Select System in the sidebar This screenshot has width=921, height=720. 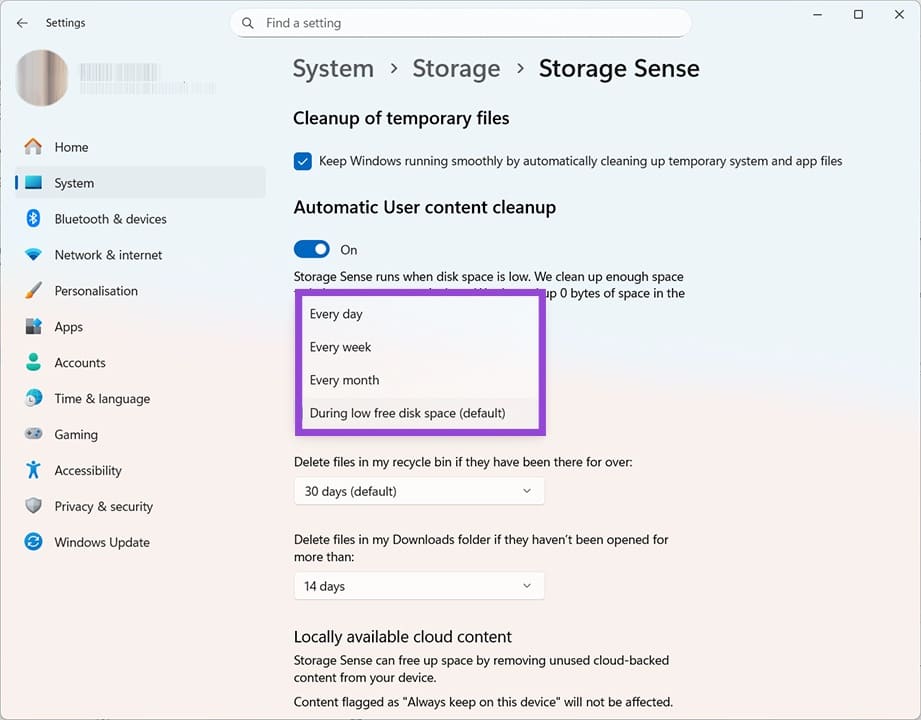point(74,182)
